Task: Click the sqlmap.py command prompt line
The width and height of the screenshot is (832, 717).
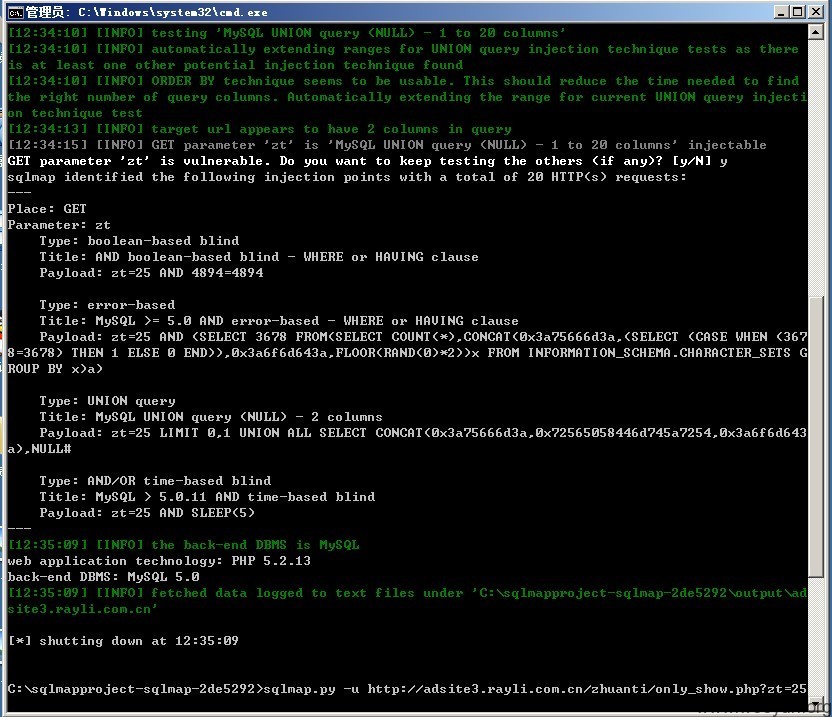Action: tap(407, 689)
